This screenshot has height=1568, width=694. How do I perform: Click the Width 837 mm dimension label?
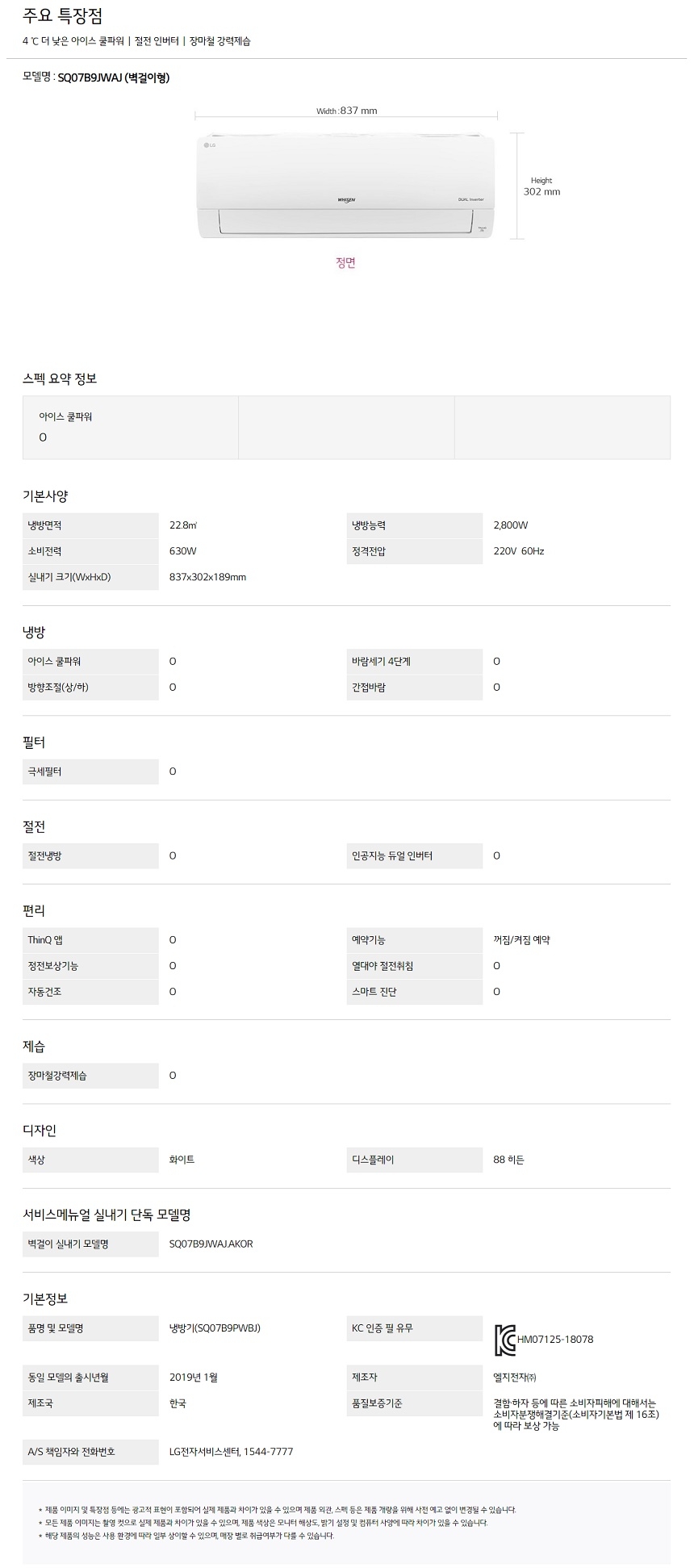346,111
